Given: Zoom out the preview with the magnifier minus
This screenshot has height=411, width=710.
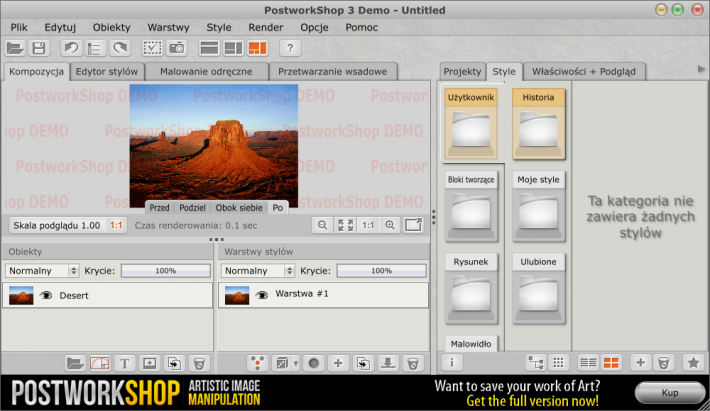Looking at the screenshot, I should (x=322, y=225).
